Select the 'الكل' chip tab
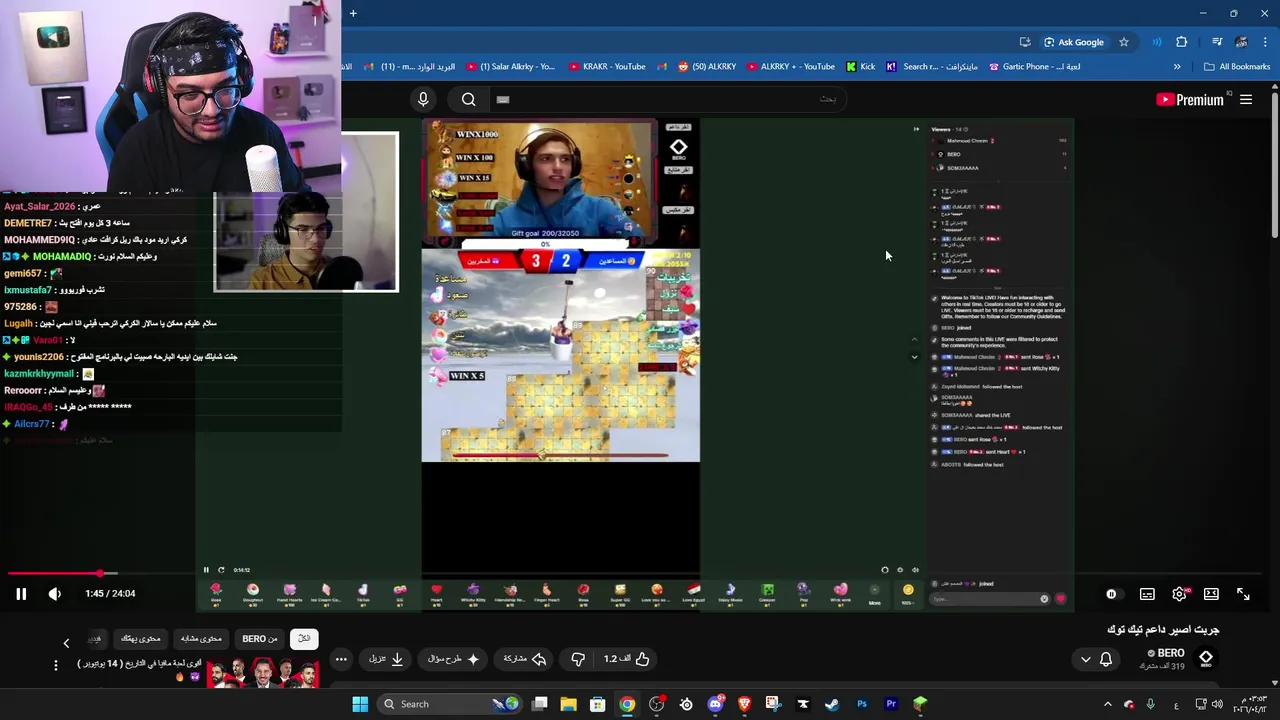The image size is (1280, 720). tap(304, 639)
